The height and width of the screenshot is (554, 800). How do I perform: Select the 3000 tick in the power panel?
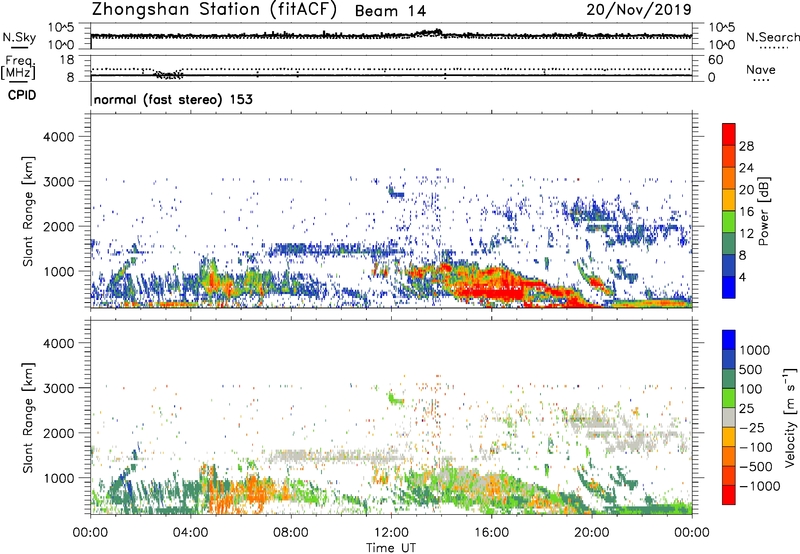click(x=58, y=182)
